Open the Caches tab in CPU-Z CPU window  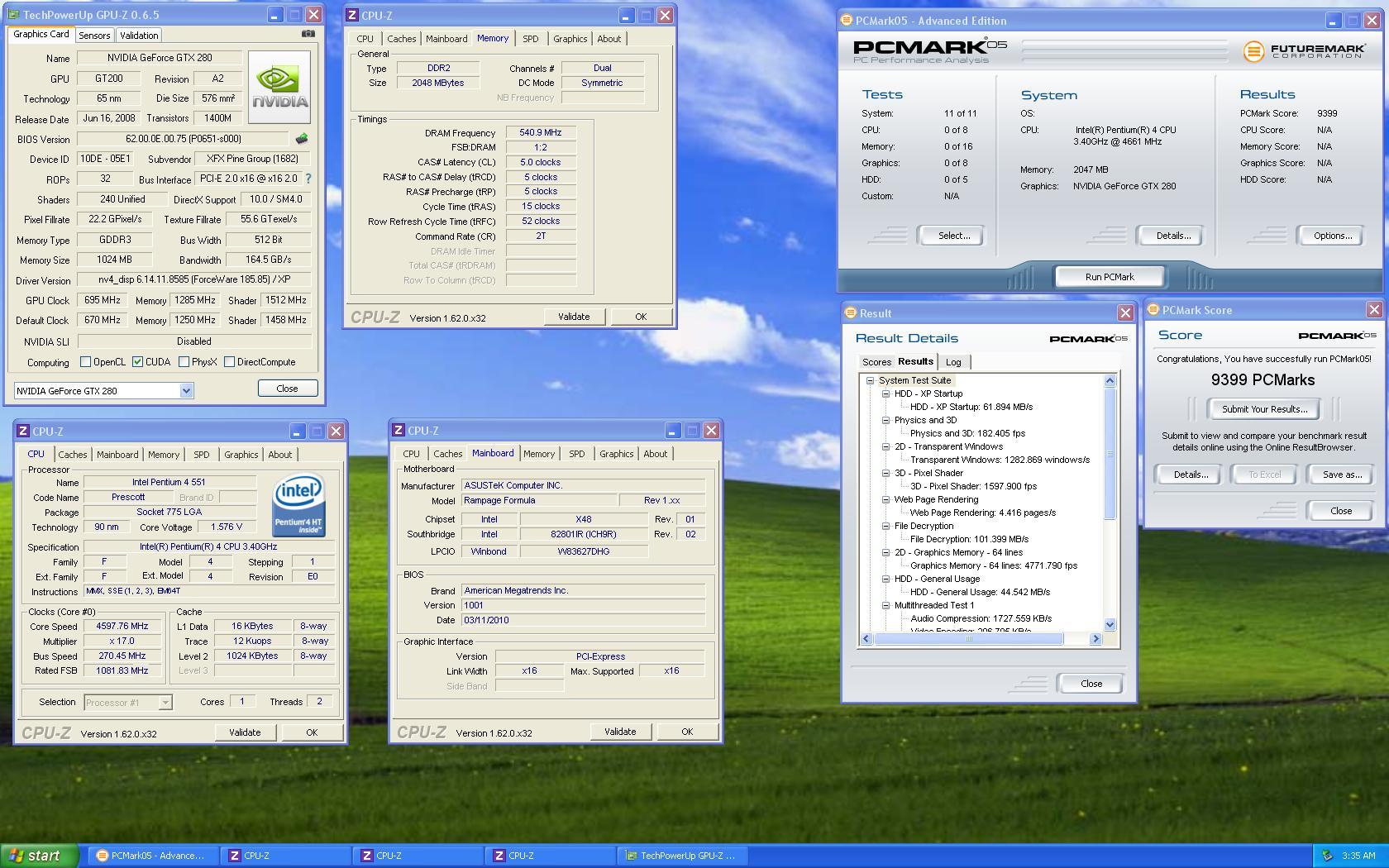[72, 455]
